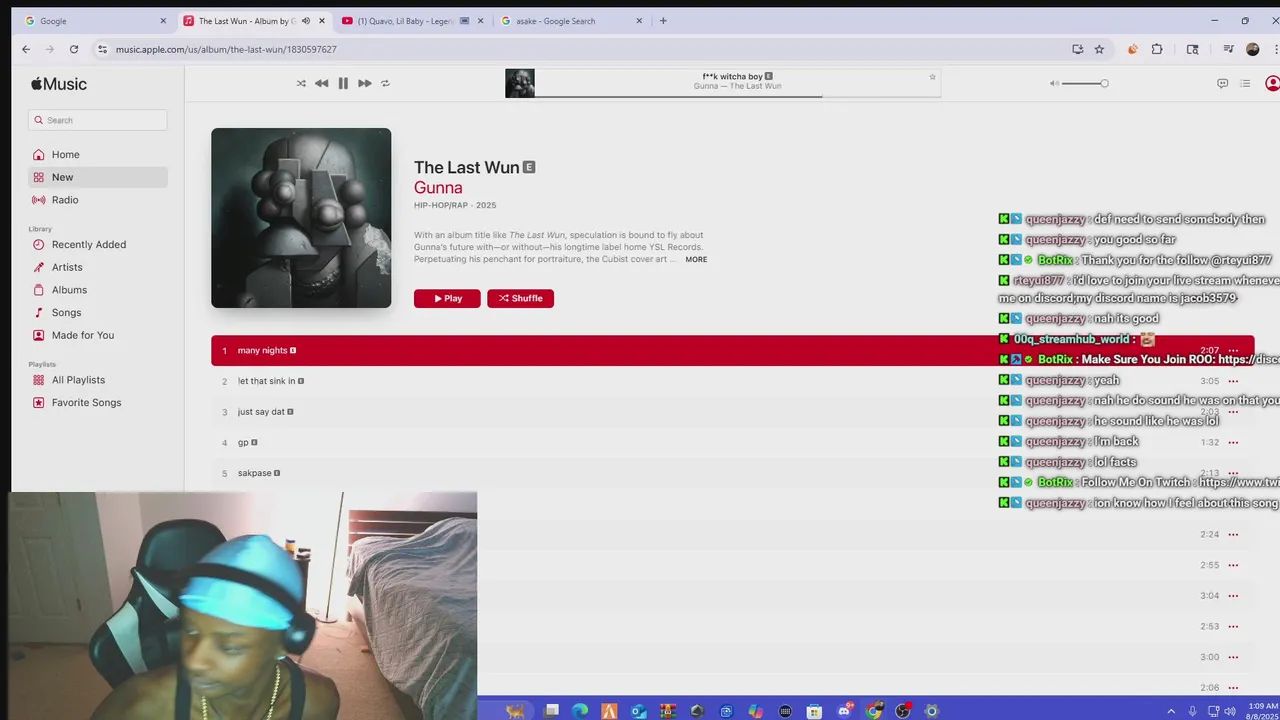This screenshot has height=720, width=1280.
Task: Focus the Apple Music search field
Action: pos(98,120)
